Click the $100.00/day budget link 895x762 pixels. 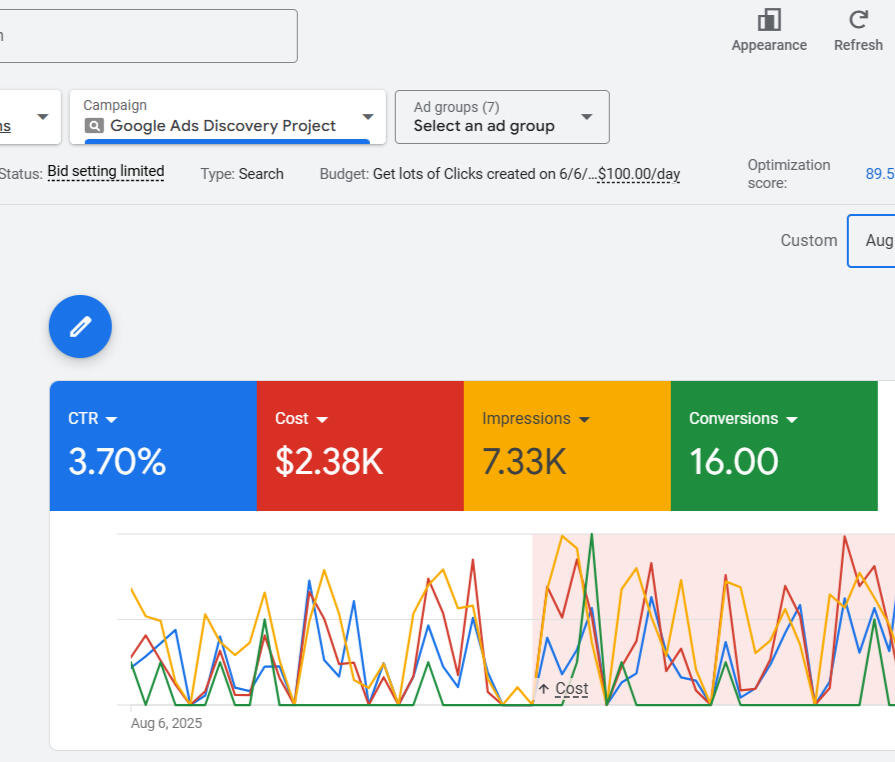(x=639, y=174)
